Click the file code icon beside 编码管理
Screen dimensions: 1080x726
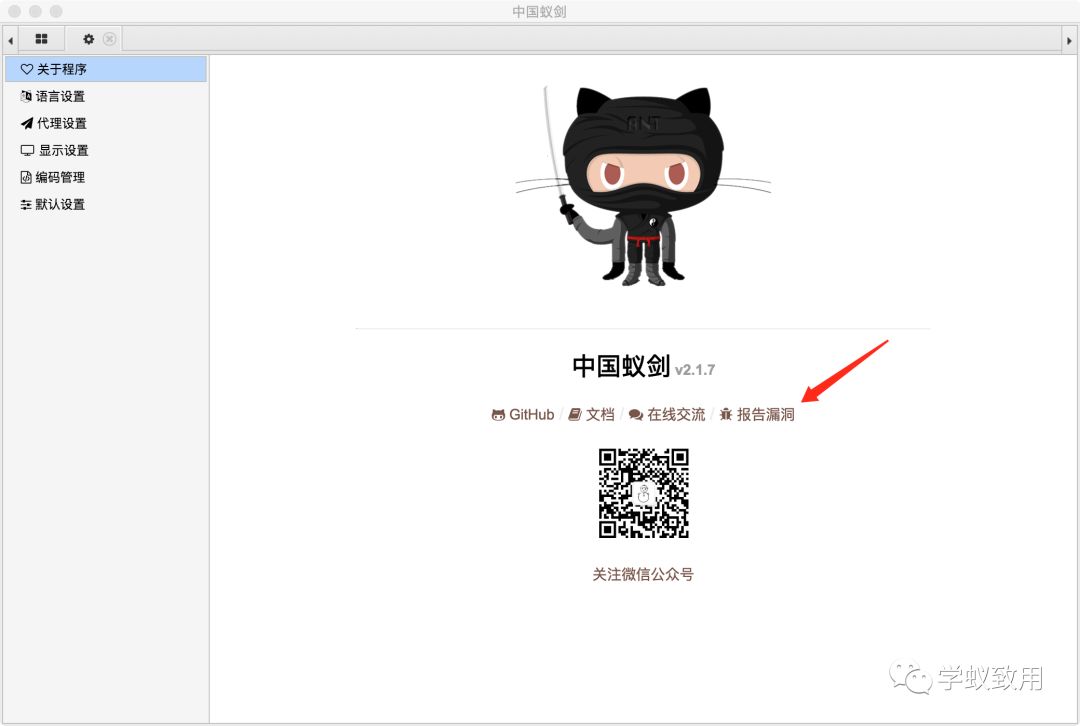(26, 177)
